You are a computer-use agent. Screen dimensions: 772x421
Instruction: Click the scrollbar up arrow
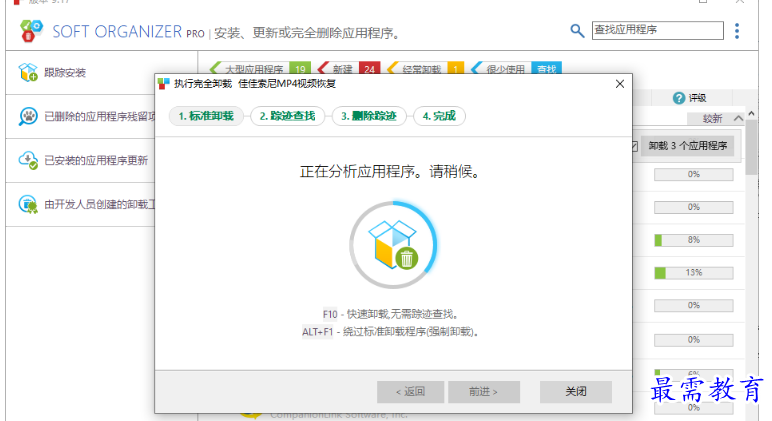point(751,114)
